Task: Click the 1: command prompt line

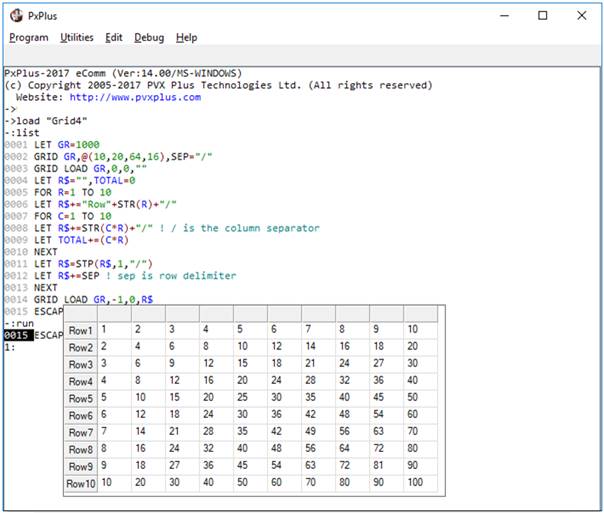Action: 10,347
